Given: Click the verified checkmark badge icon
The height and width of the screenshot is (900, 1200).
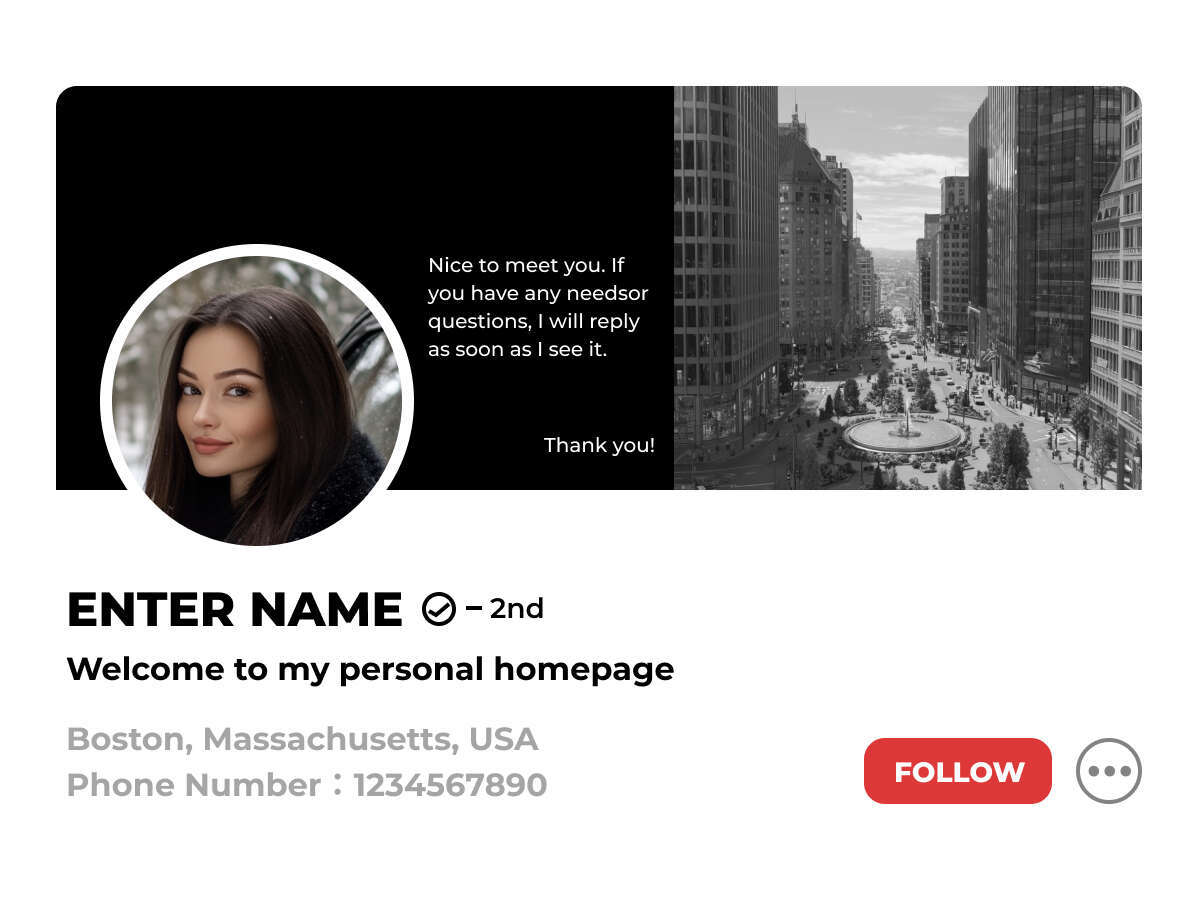Looking at the screenshot, I should pos(438,608).
